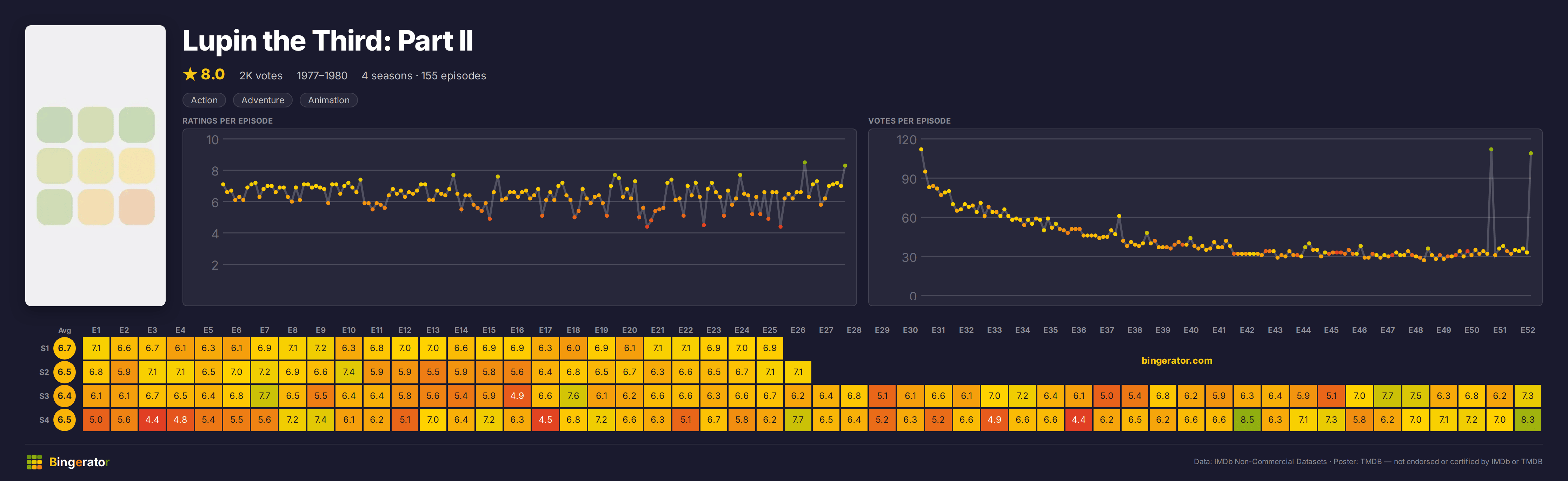
Task: Select the S4 E52 cell rated 8.3
Action: tap(1527, 420)
